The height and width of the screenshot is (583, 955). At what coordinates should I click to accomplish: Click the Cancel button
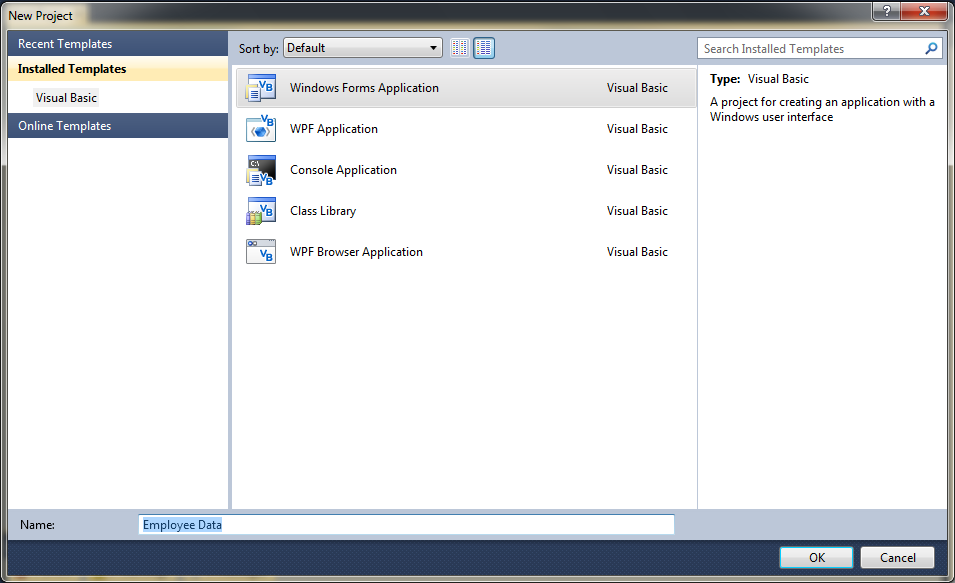(x=897, y=557)
